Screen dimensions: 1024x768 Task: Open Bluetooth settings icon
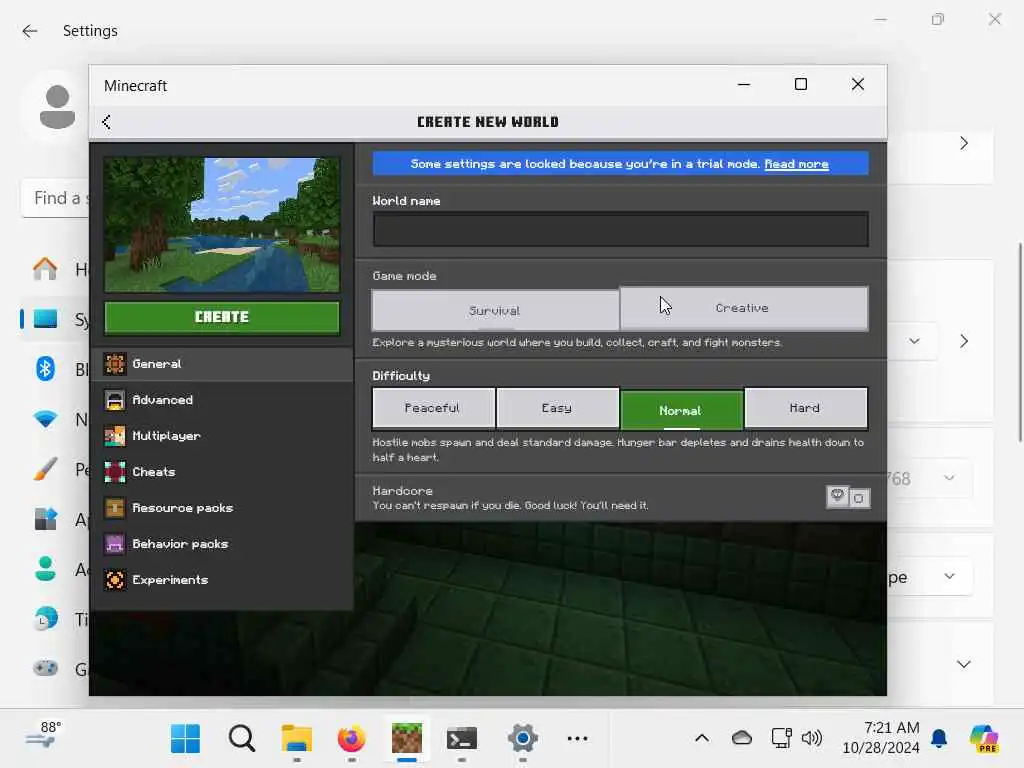click(x=45, y=369)
